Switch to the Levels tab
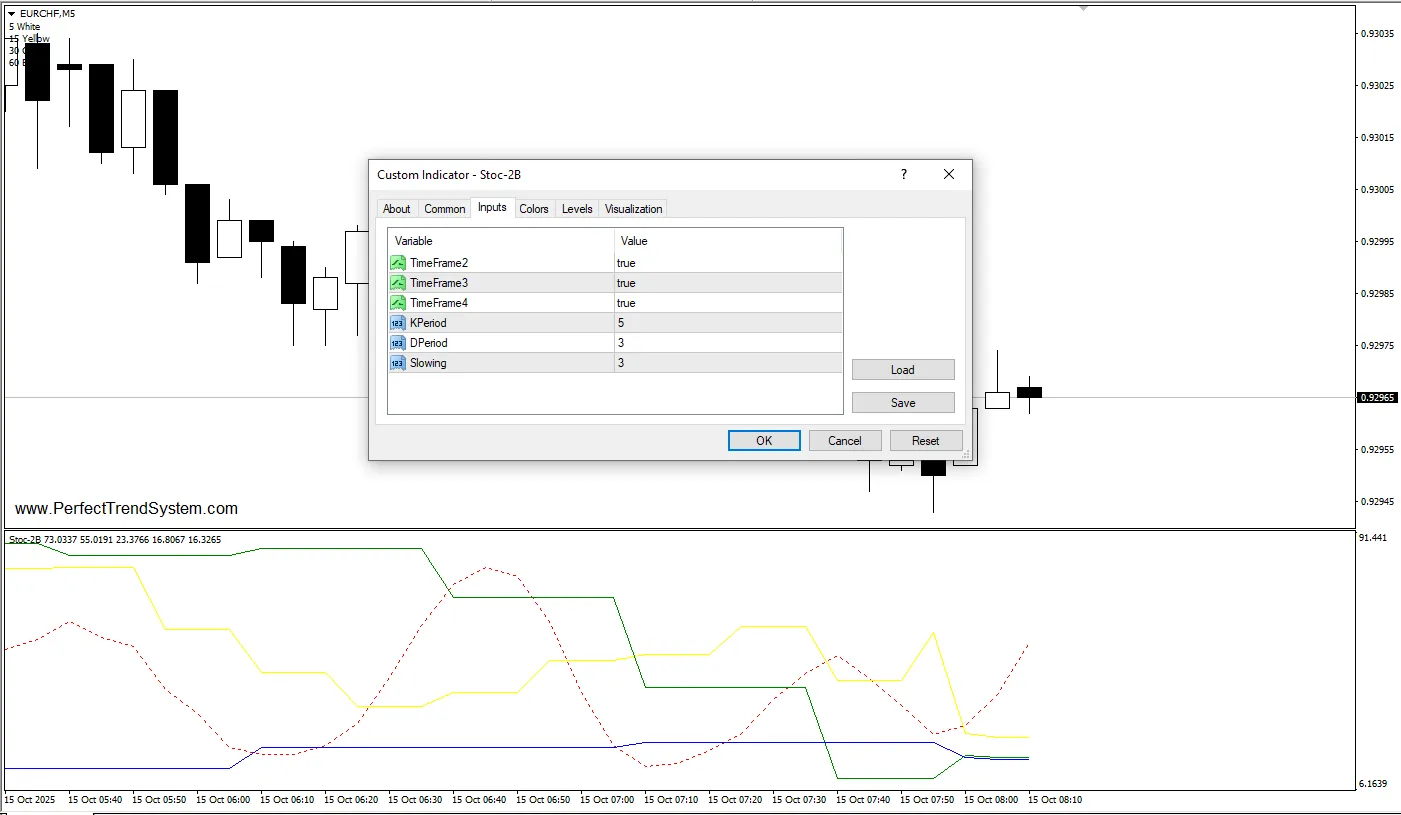Screen dimensions: 1401x815 [x=577, y=209]
